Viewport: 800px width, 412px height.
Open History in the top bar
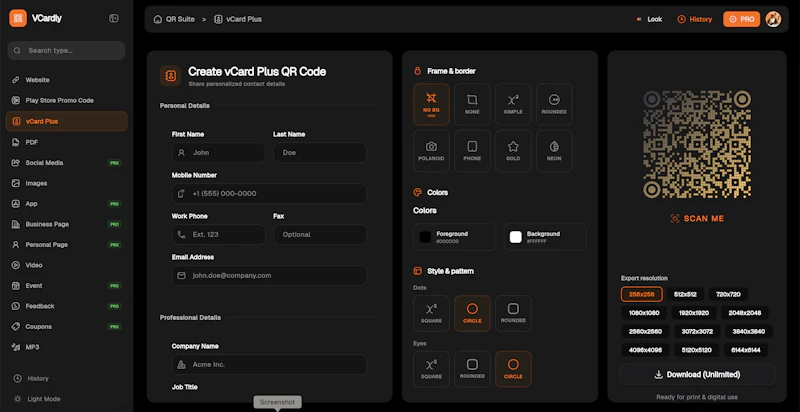pyautogui.click(x=694, y=19)
